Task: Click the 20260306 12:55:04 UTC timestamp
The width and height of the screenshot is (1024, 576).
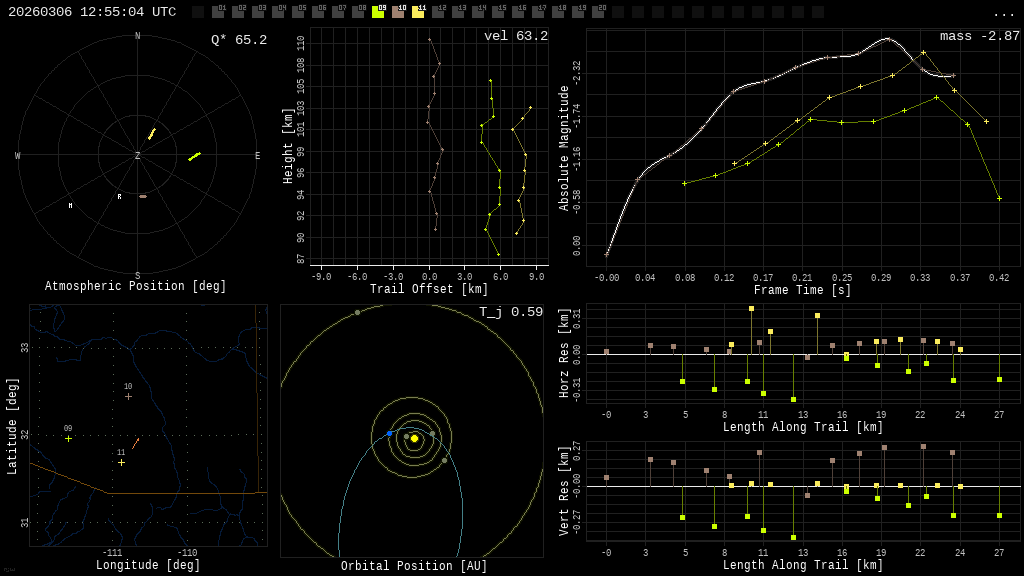Action: 92,12
